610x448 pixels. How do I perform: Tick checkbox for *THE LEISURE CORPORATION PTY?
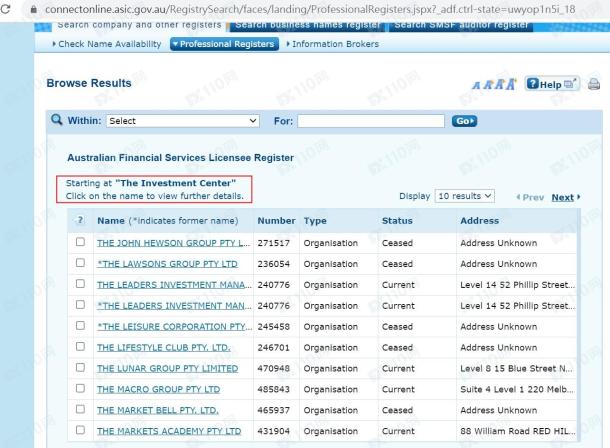[x=80, y=326]
